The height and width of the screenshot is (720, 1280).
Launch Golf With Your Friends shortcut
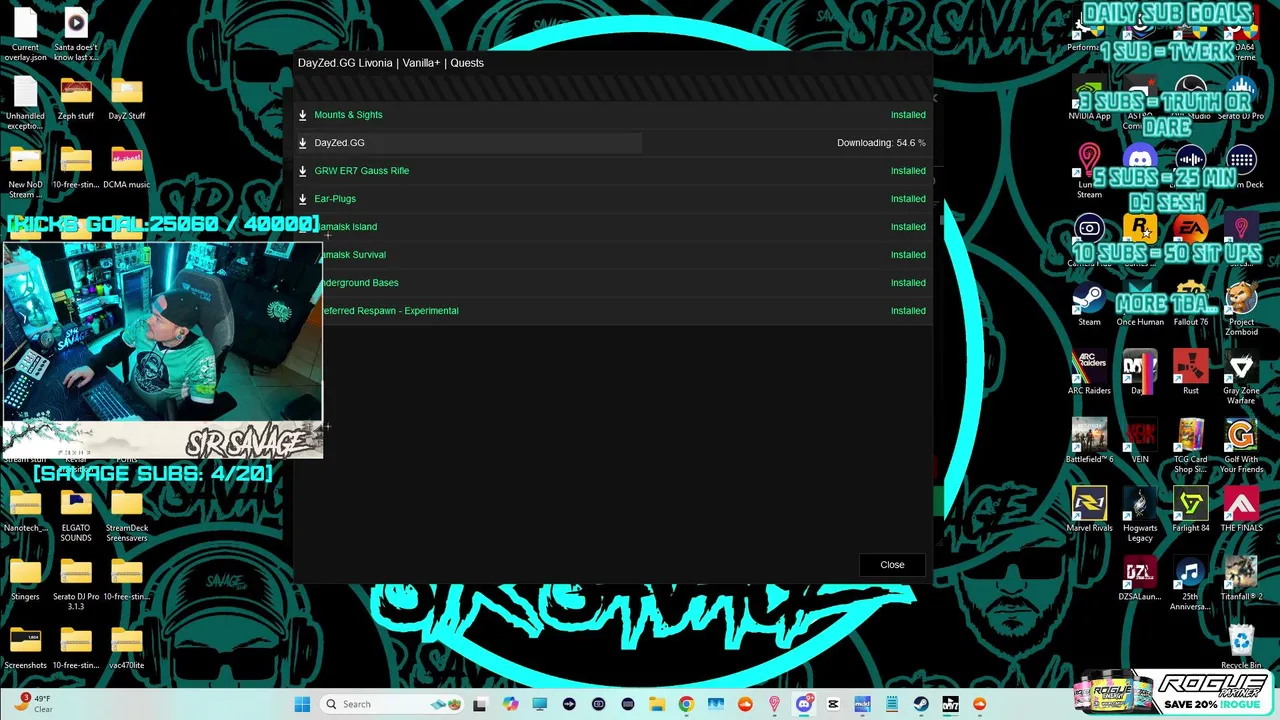click(x=1241, y=447)
